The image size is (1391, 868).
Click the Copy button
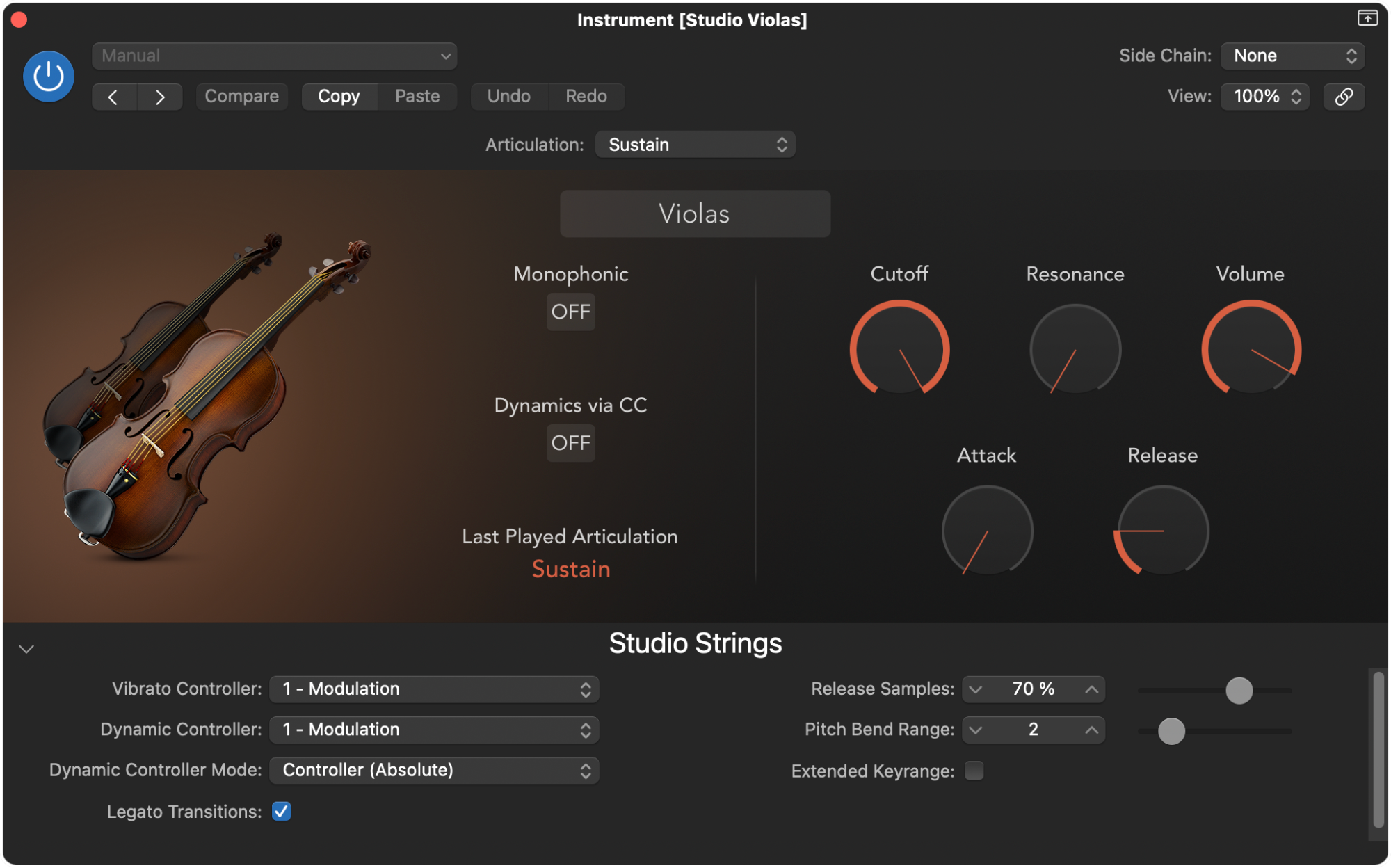(339, 97)
